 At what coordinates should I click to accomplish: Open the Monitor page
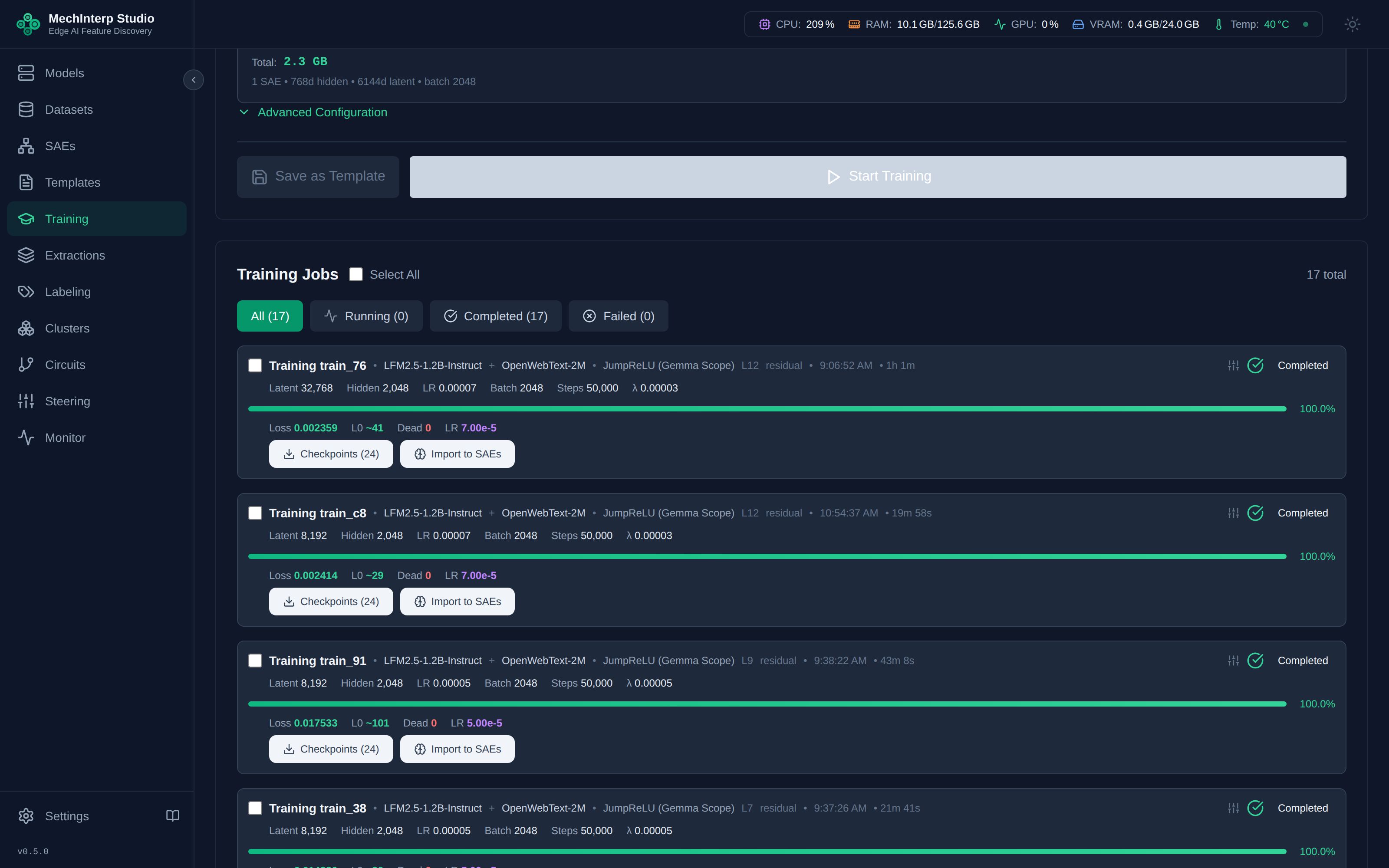tap(96, 437)
